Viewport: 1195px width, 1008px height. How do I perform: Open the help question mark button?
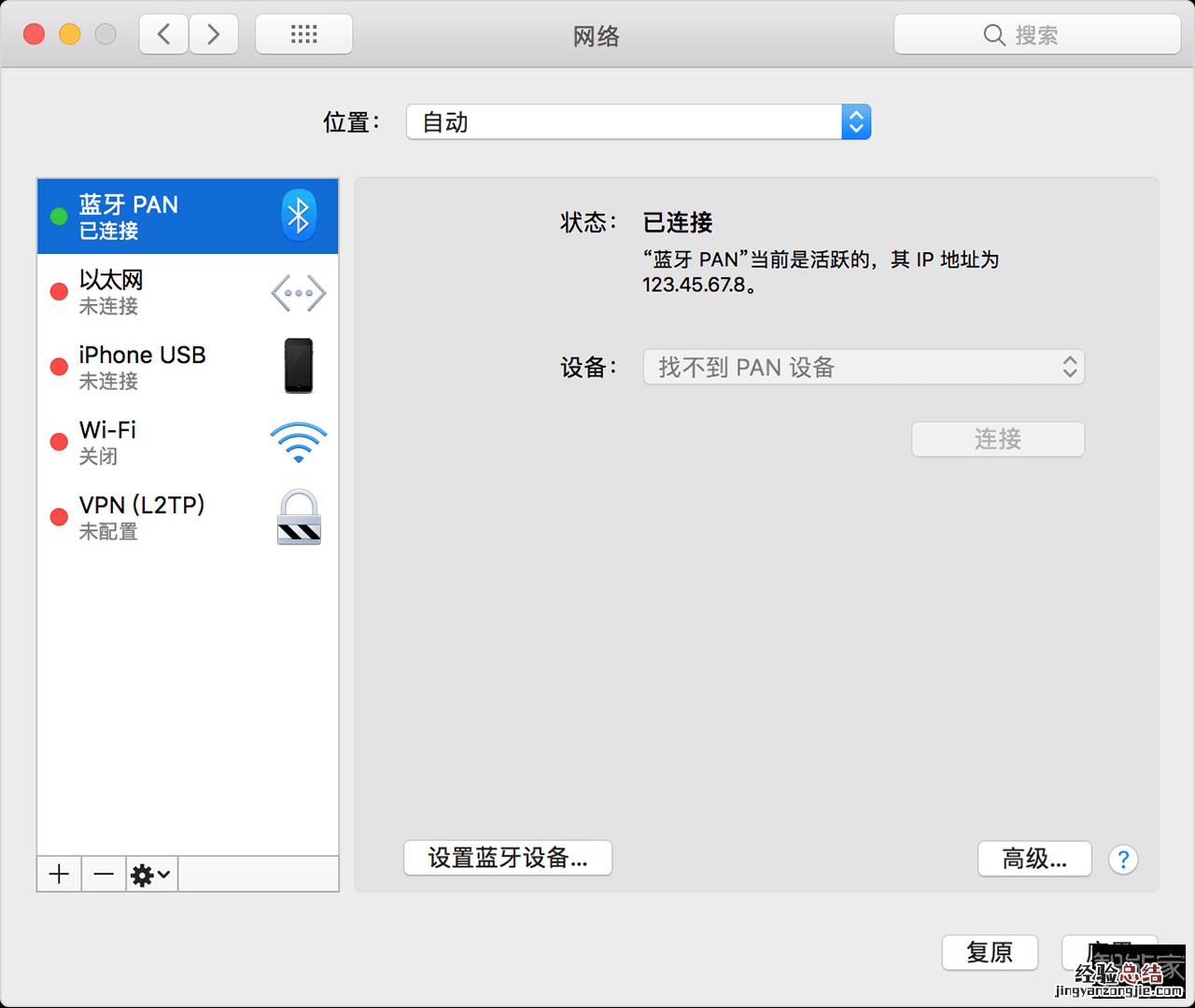[x=1123, y=860]
